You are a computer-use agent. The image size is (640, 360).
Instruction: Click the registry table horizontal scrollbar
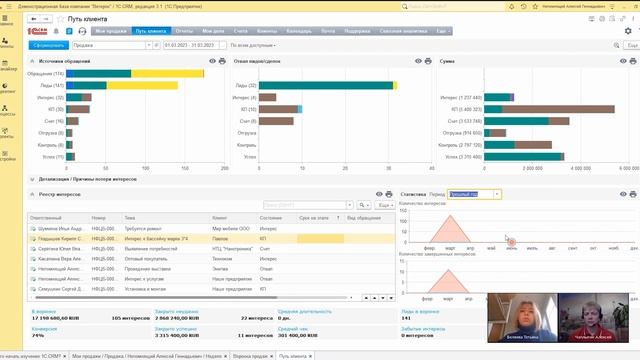[x=155, y=298]
